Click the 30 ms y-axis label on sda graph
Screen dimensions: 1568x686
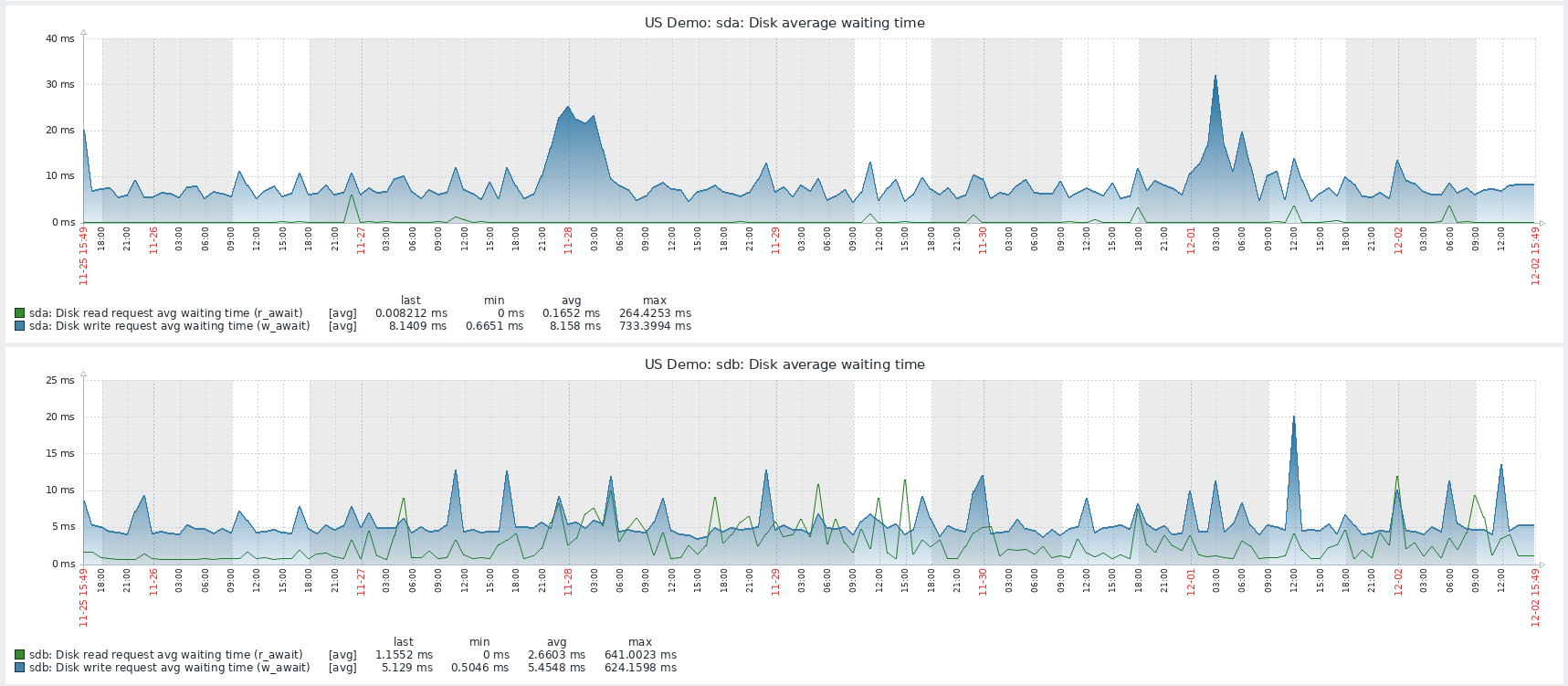click(60, 85)
